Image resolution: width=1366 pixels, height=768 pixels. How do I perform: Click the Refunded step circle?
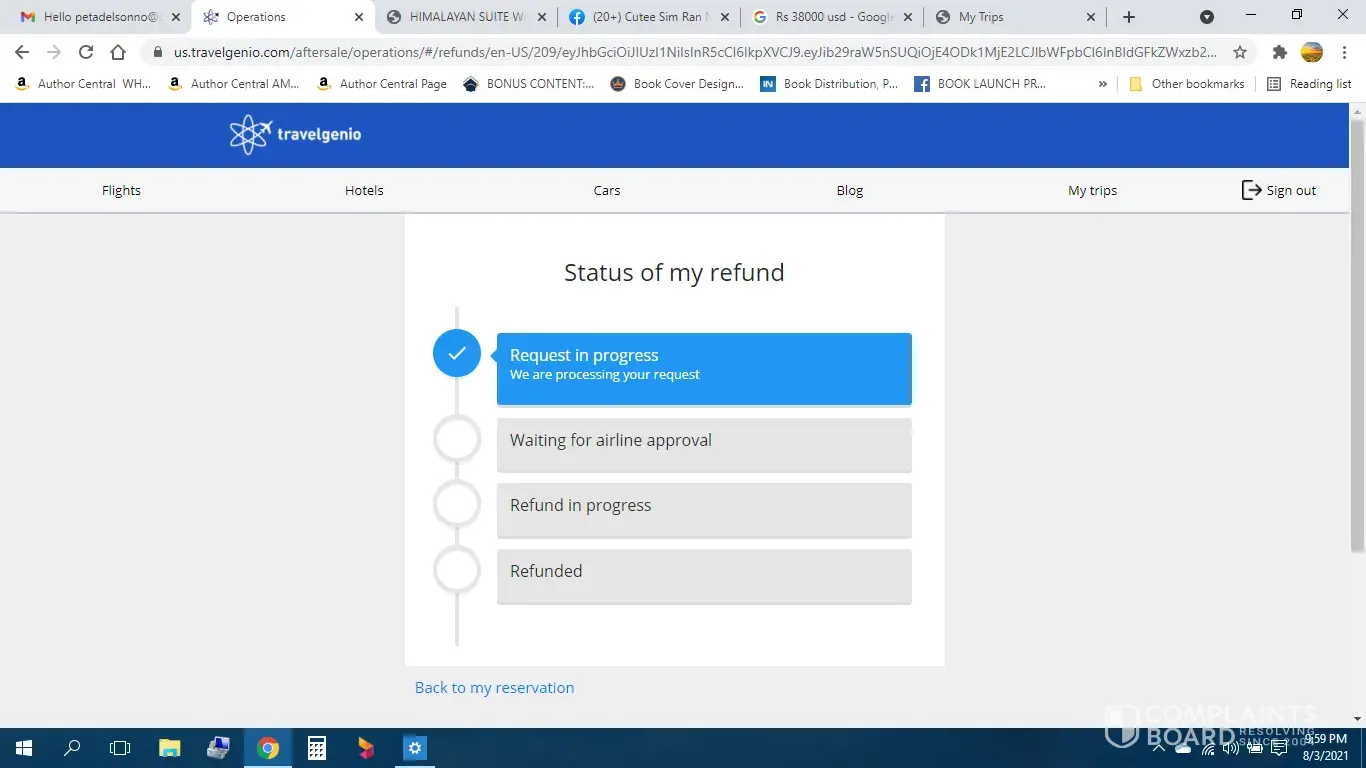pyautogui.click(x=457, y=570)
